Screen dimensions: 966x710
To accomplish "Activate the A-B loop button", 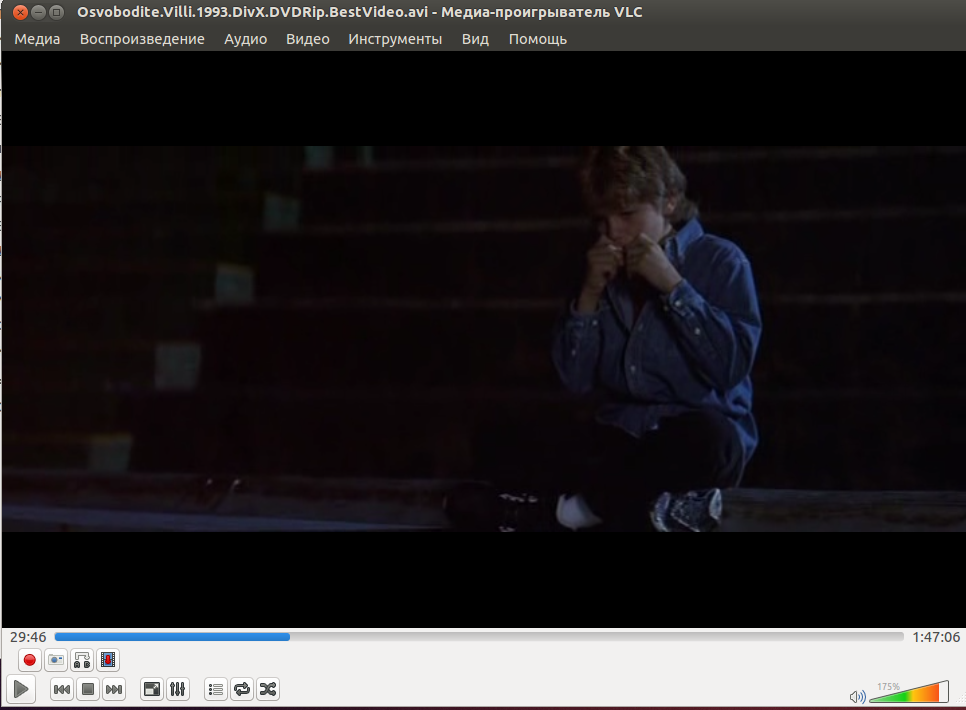I will 82,660.
